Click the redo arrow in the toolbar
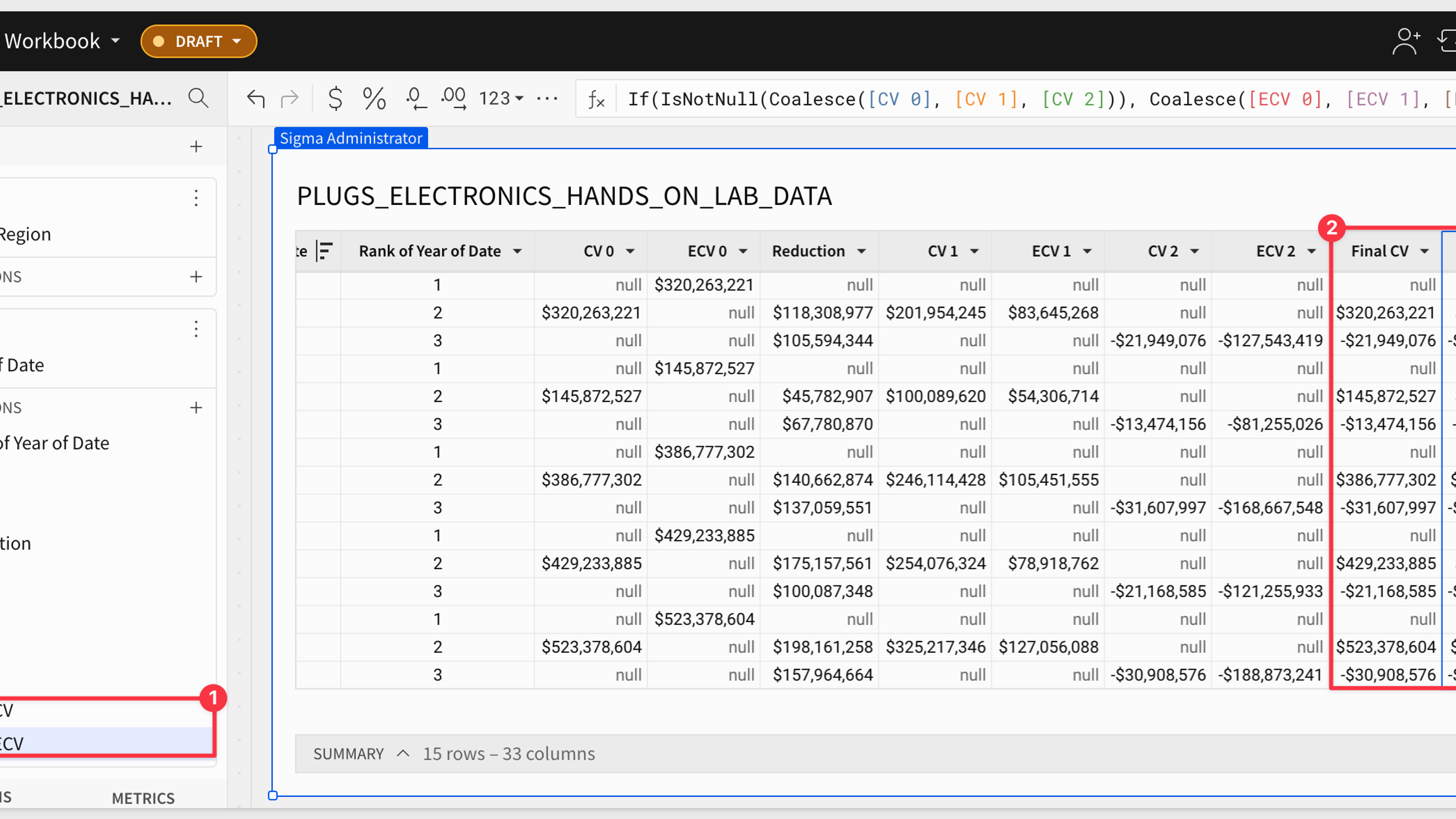 pyautogui.click(x=289, y=99)
